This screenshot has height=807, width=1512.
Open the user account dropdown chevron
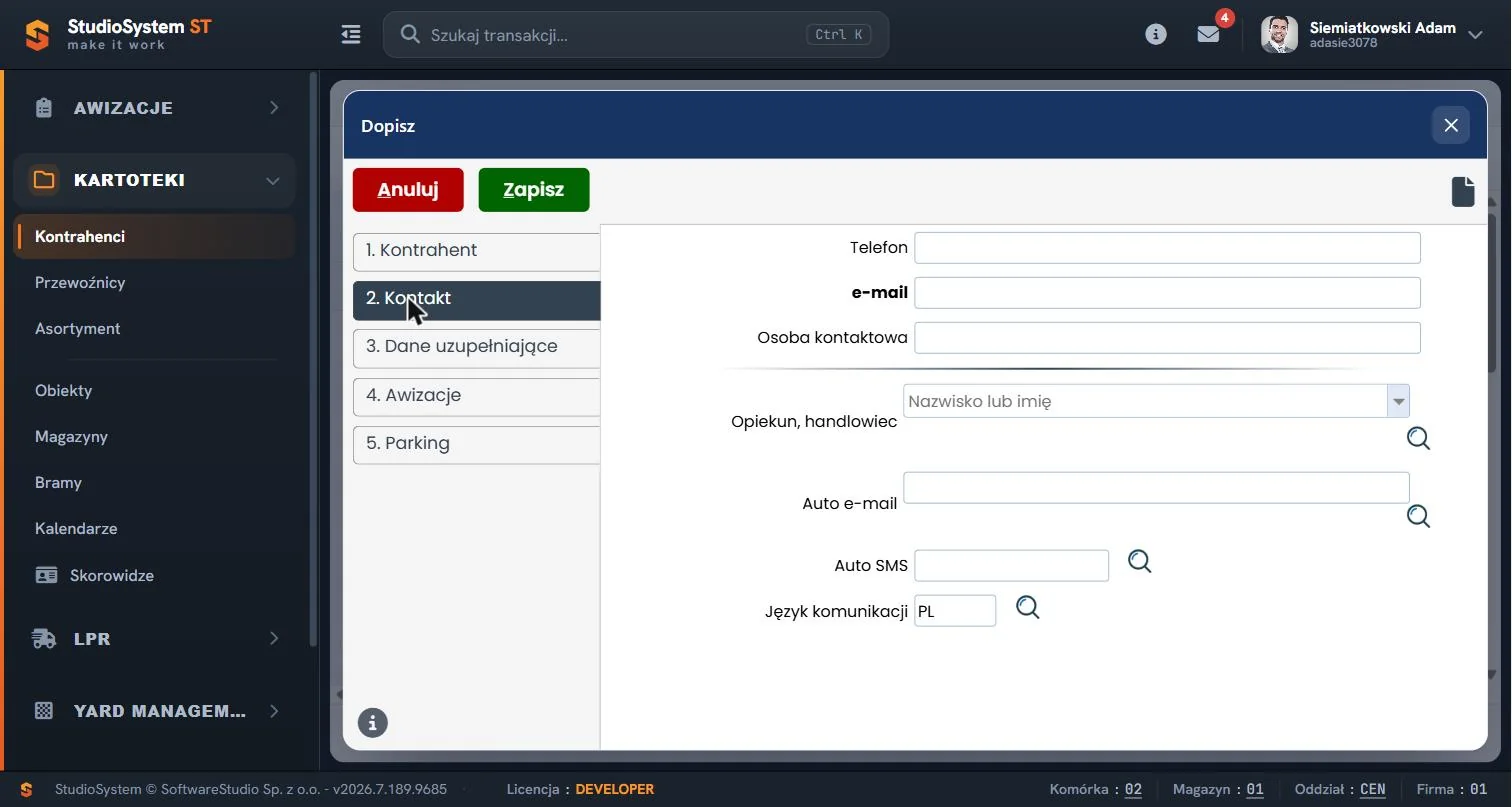[1475, 35]
